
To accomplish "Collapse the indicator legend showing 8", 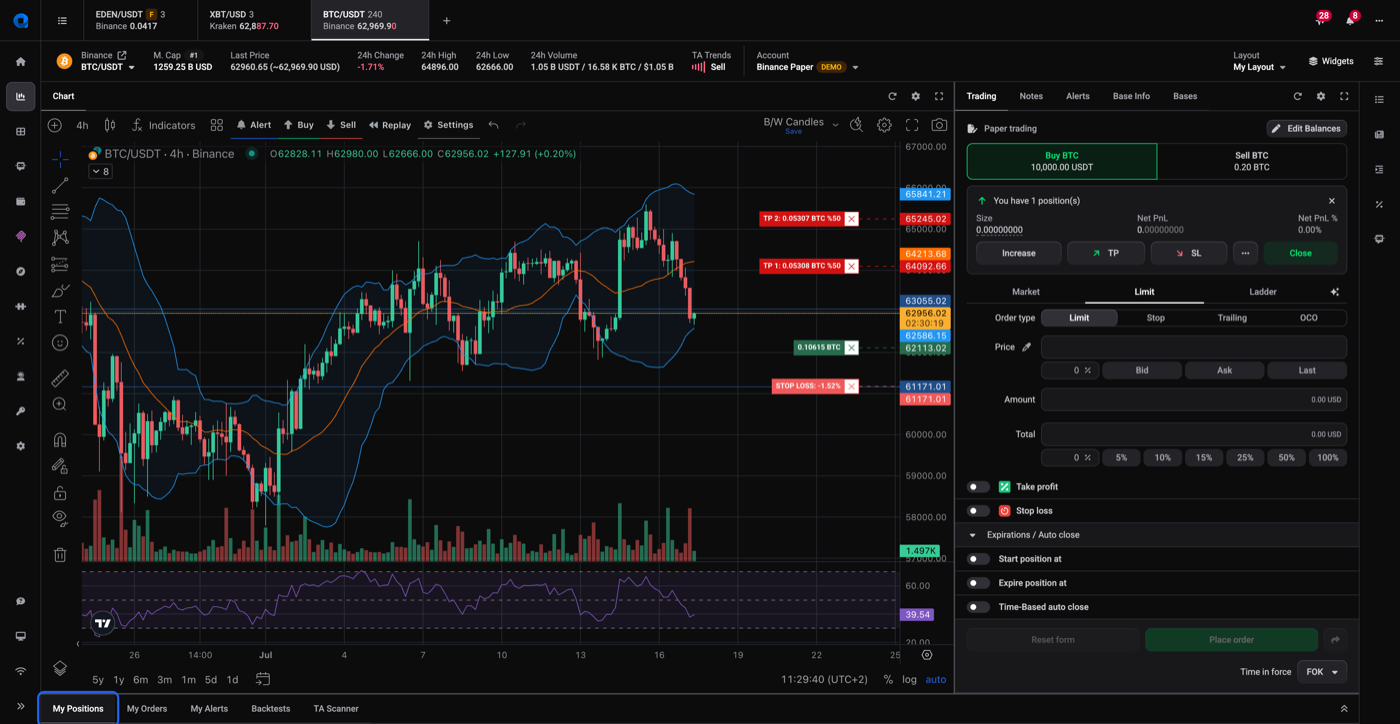I will click(100, 172).
